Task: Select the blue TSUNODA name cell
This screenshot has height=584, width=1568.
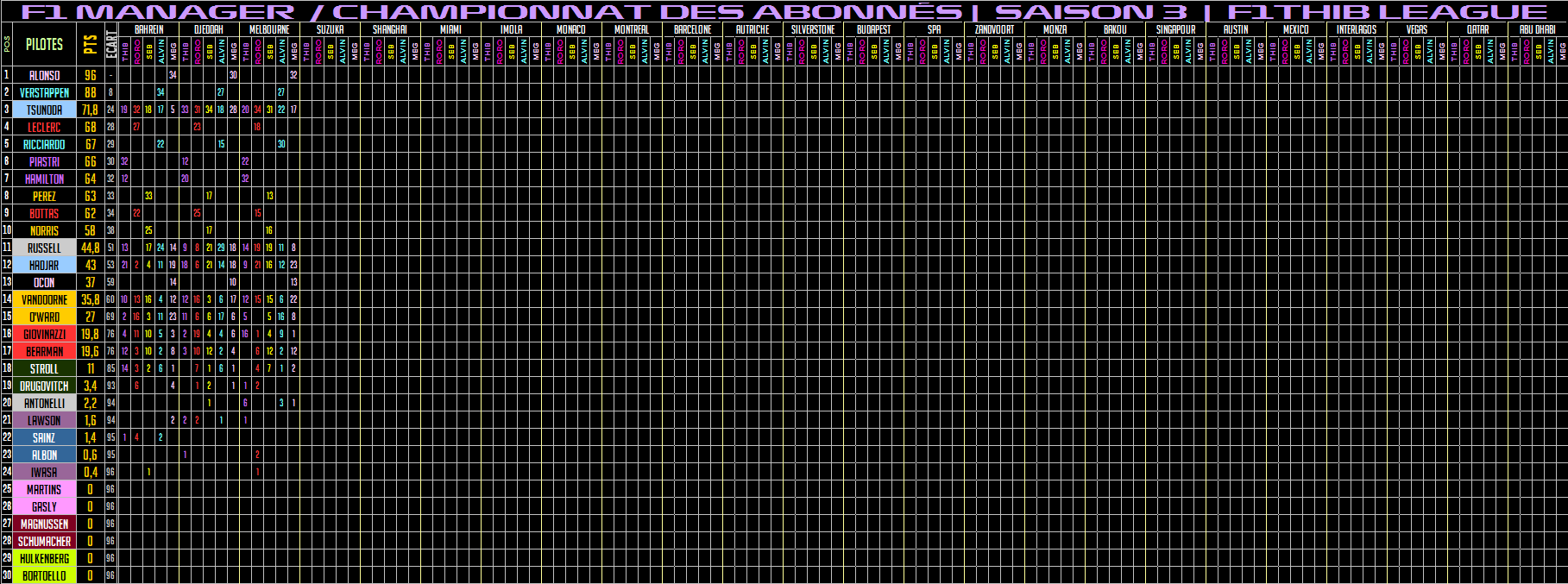Action: [44, 110]
